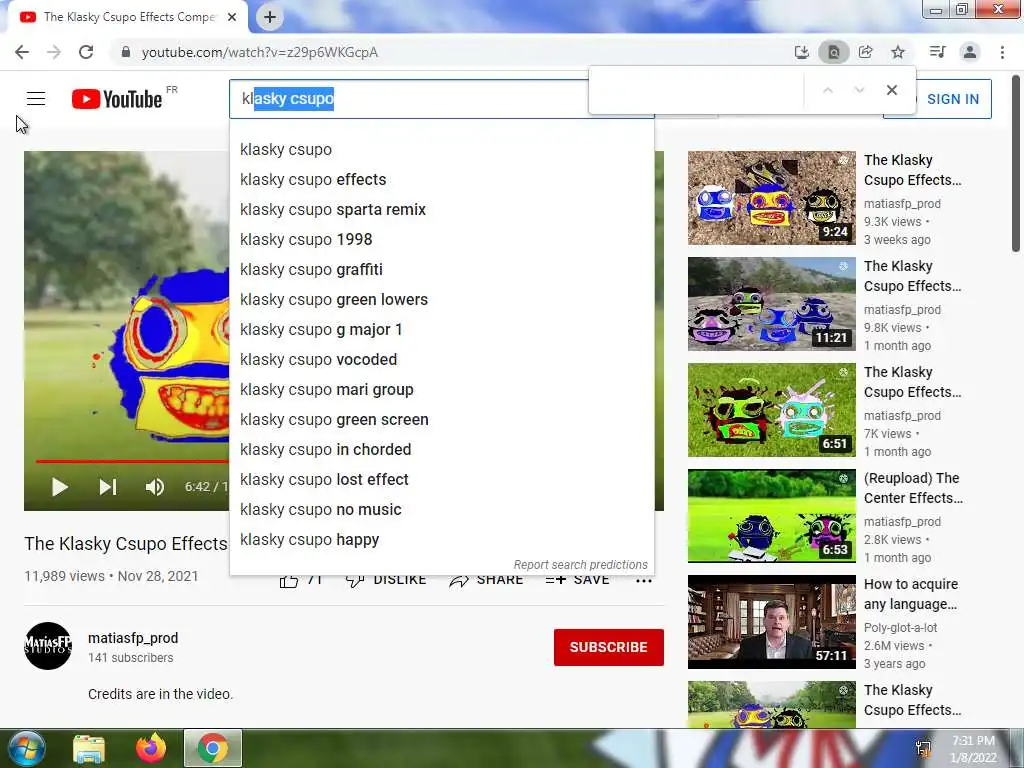The height and width of the screenshot is (768, 1024).
Task: Go to YouTube home via logo
Action: [x=117, y=99]
